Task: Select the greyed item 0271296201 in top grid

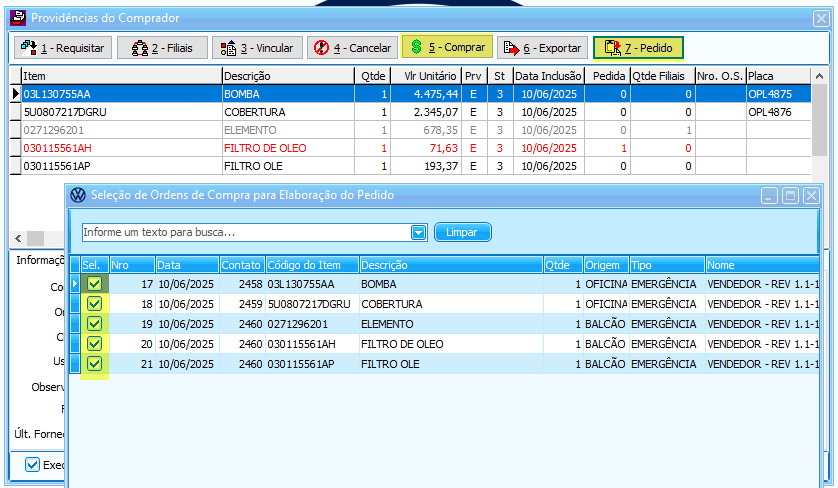Action: point(410,130)
